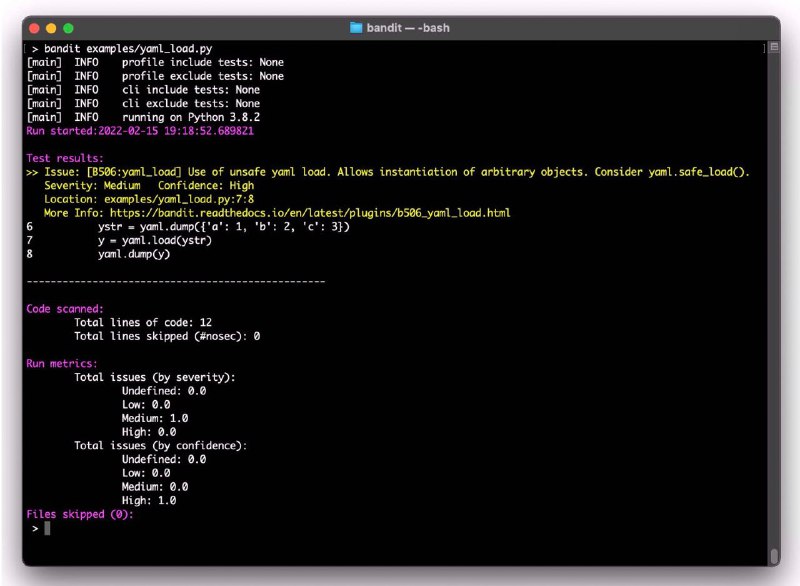Click 'Total lines skipped (#nosec): 0'
This screenshot has width=800, height=586.
click(x=167, y=336)
